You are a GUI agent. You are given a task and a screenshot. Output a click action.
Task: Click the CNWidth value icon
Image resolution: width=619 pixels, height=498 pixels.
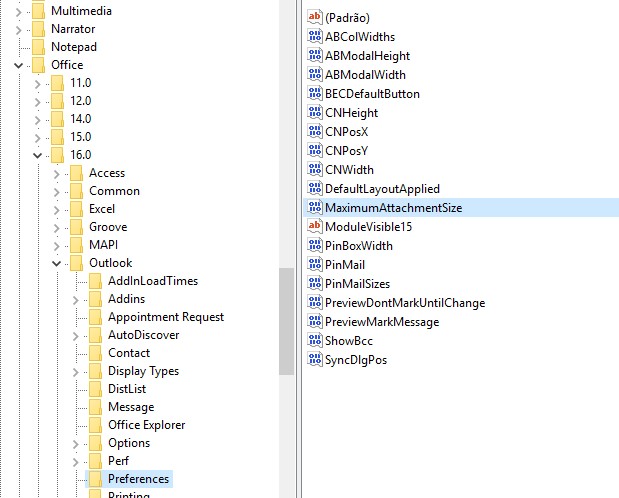click(x=315, y=169)
